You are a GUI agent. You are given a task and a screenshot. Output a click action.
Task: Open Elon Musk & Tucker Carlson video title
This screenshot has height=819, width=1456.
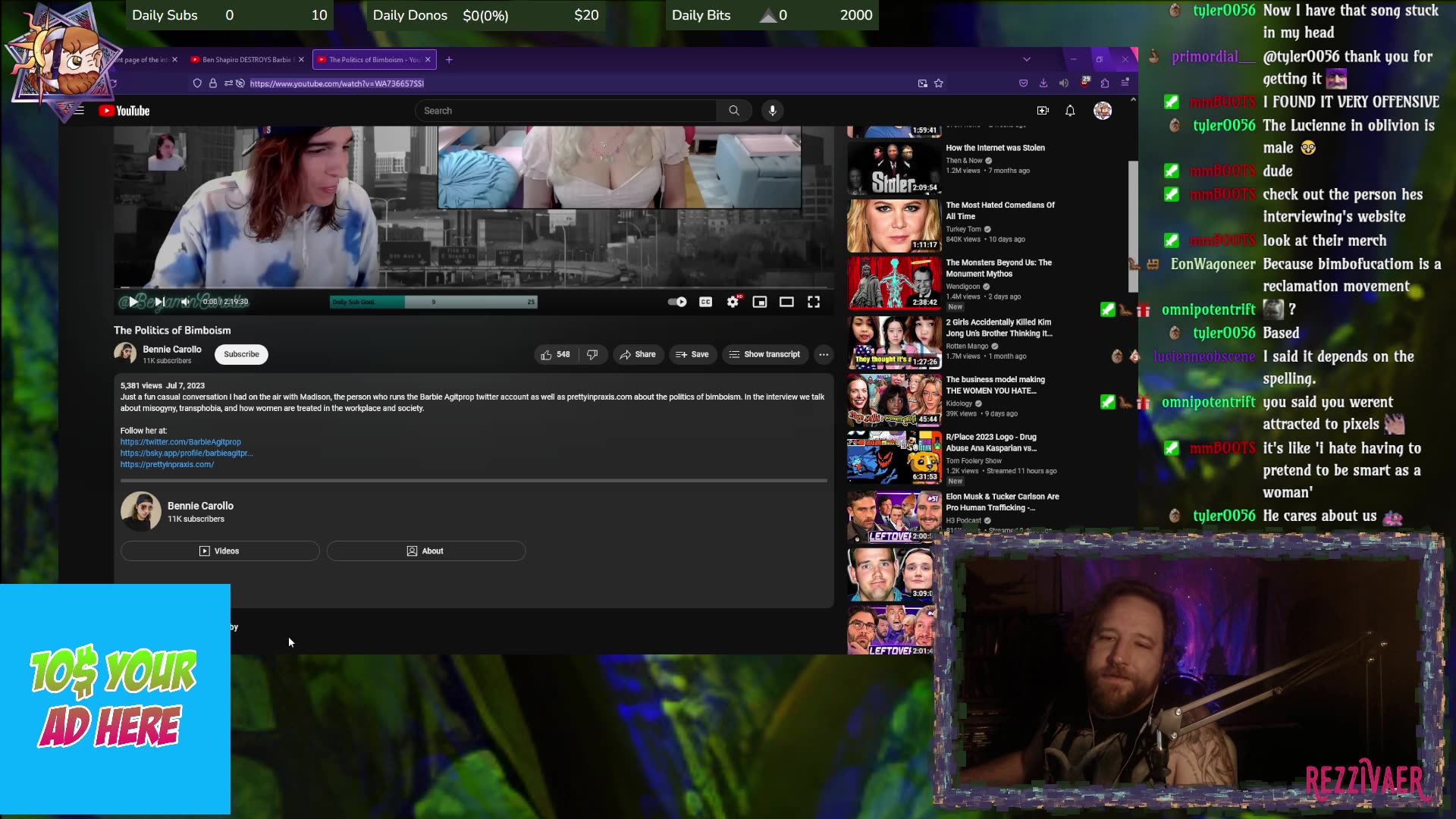[x=1003, y=502]
